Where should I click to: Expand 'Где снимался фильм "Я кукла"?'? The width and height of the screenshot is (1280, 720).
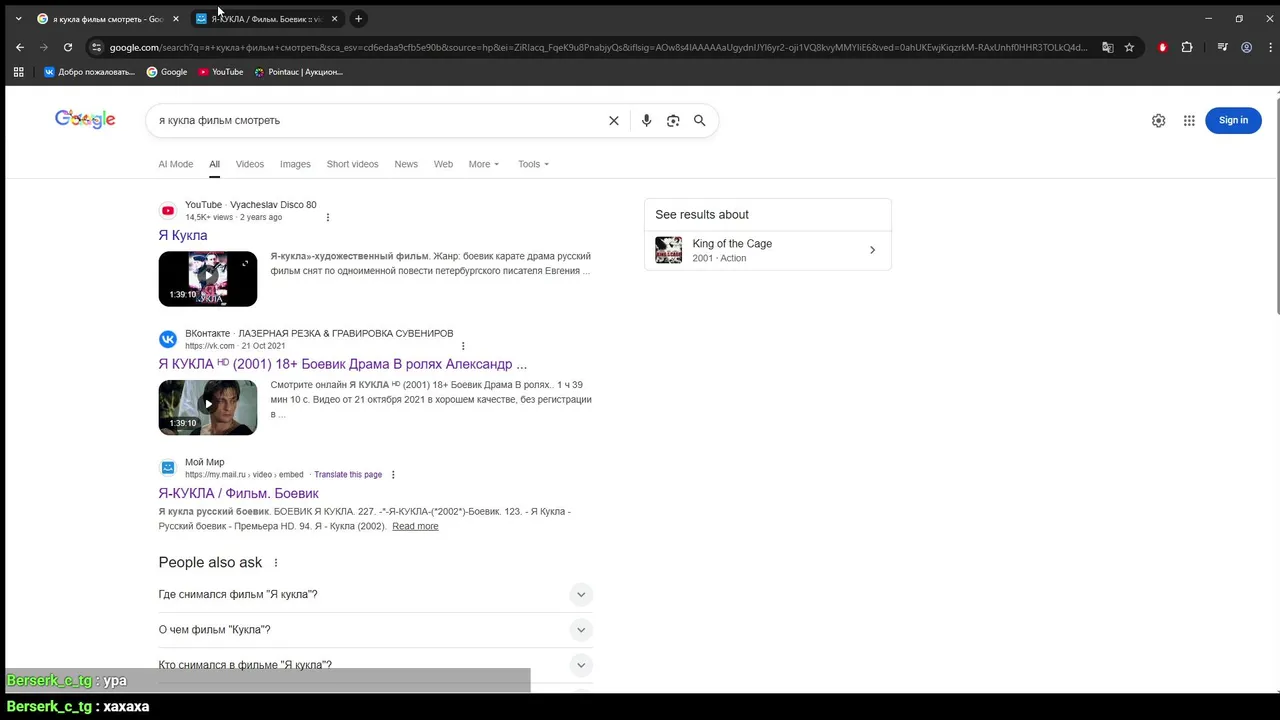pos(375,594)
